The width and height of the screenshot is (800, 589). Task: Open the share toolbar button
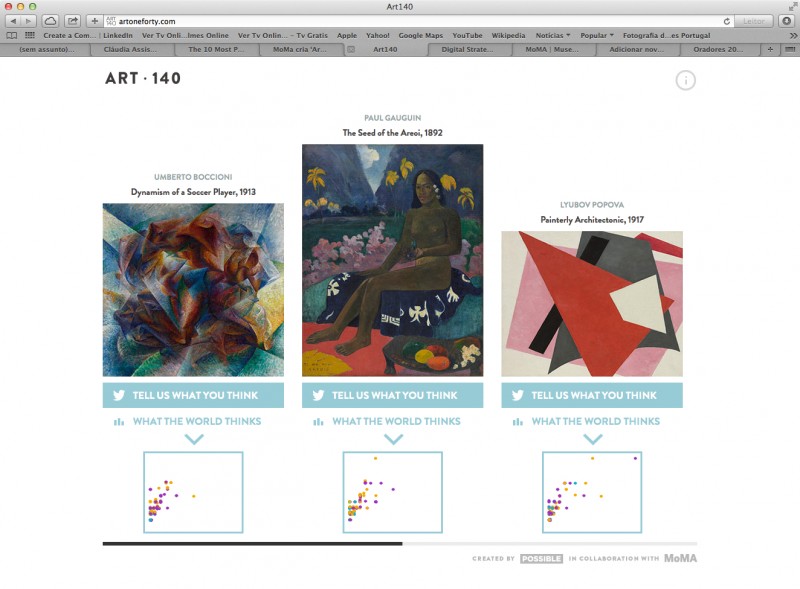click(x=72, y=21)
